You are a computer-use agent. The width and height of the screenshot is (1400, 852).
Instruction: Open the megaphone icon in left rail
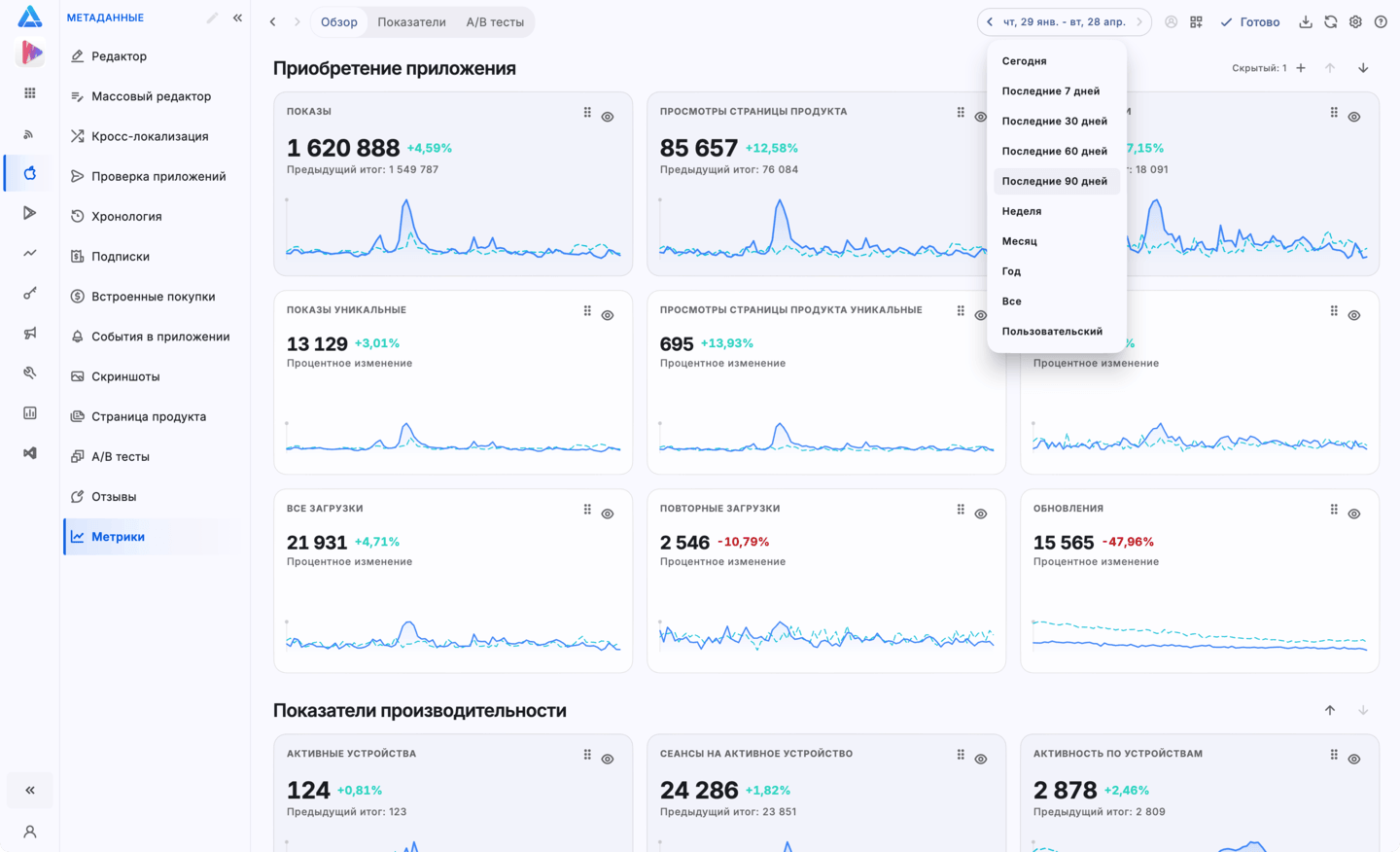[30, 333]
